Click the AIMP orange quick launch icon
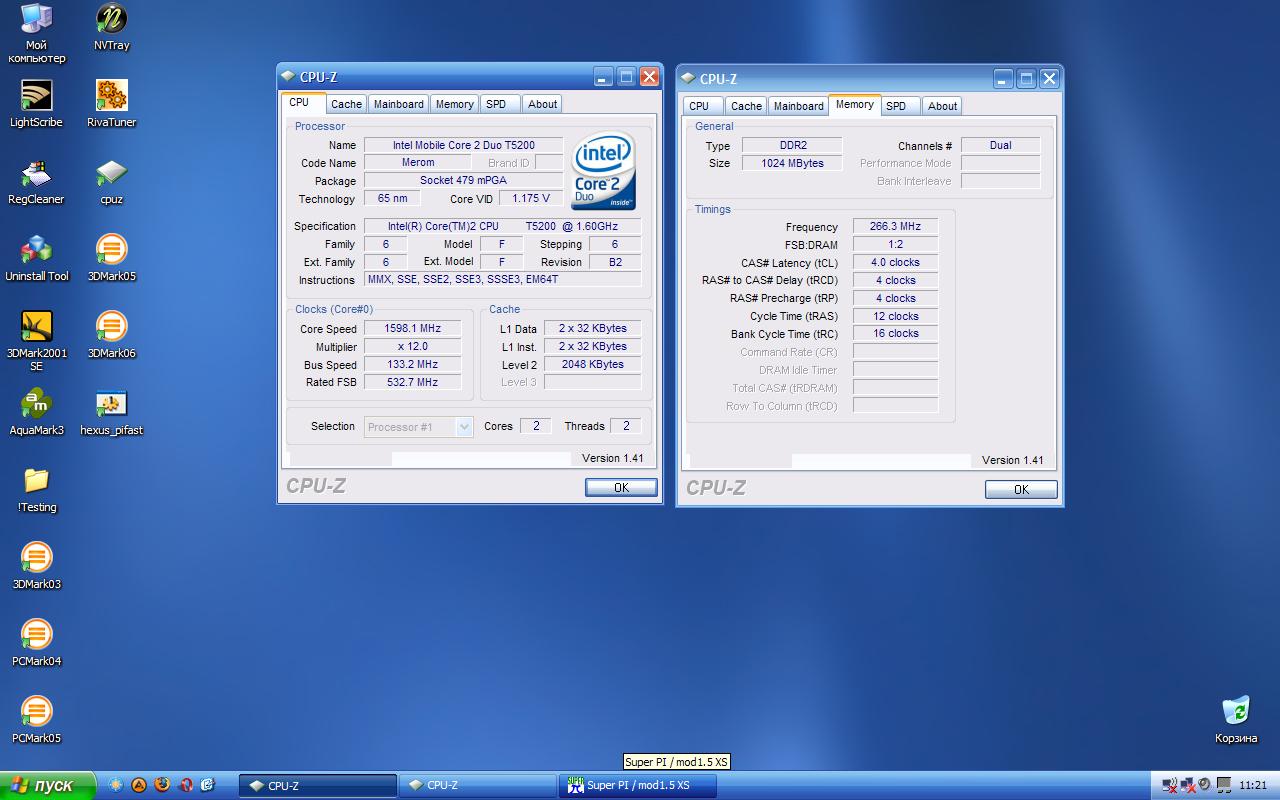Screen dimensions: 1280x800 140,785
